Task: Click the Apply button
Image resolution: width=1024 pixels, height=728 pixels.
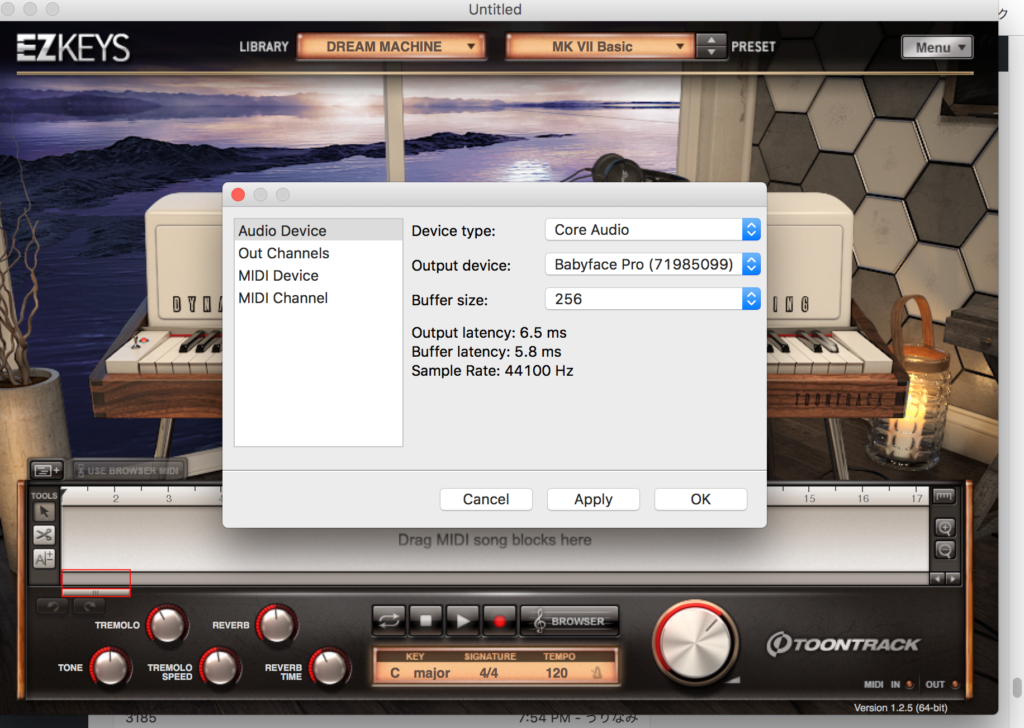Action: (593, 499)
